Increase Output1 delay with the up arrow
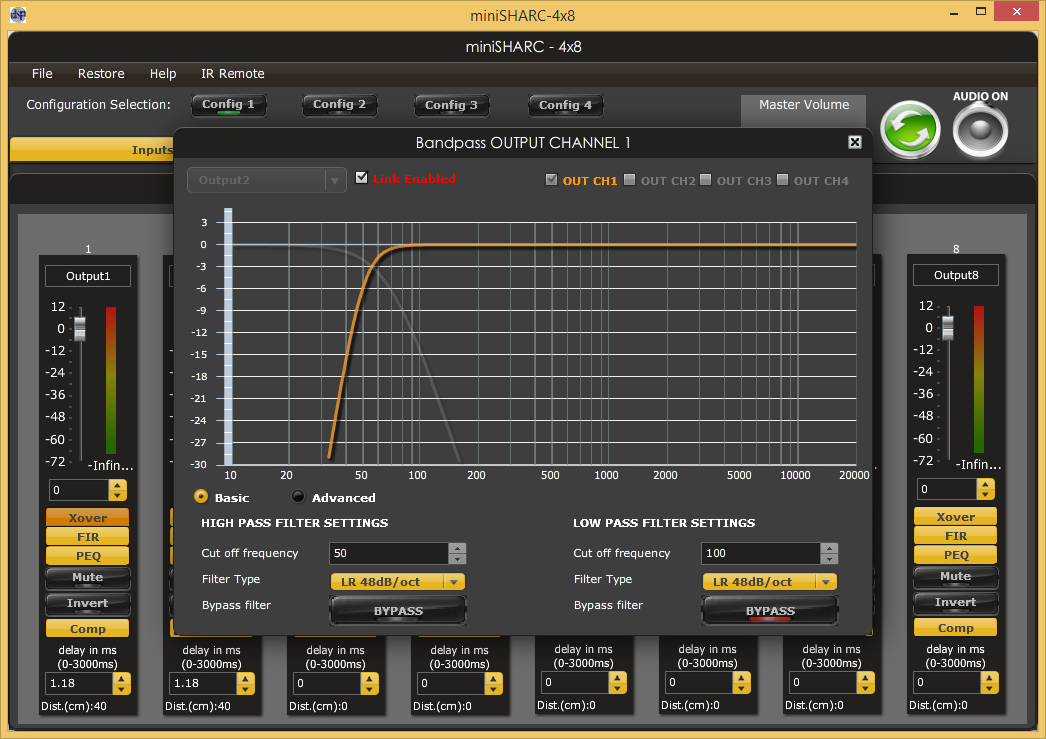Viewport: 1046px width, 739px height. (121, 678)
